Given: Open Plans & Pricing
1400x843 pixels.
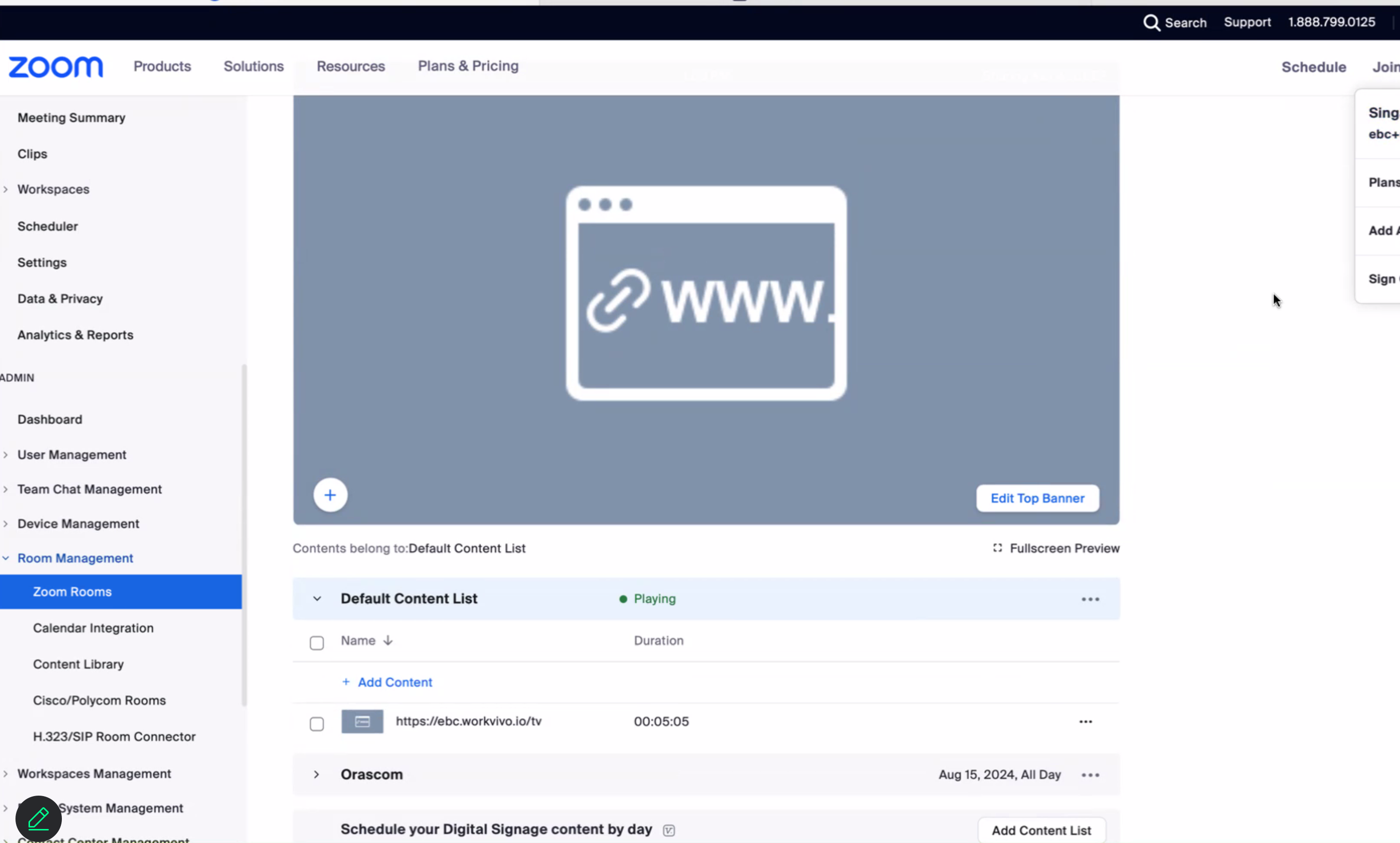Looking at the screenshot, I should (468, 66).
